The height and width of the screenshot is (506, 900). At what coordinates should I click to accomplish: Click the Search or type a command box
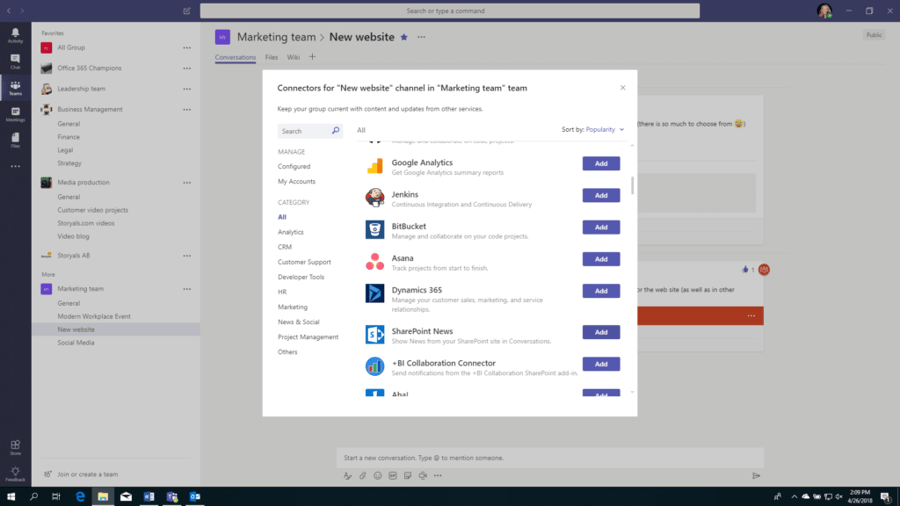(x=449, y=11)
